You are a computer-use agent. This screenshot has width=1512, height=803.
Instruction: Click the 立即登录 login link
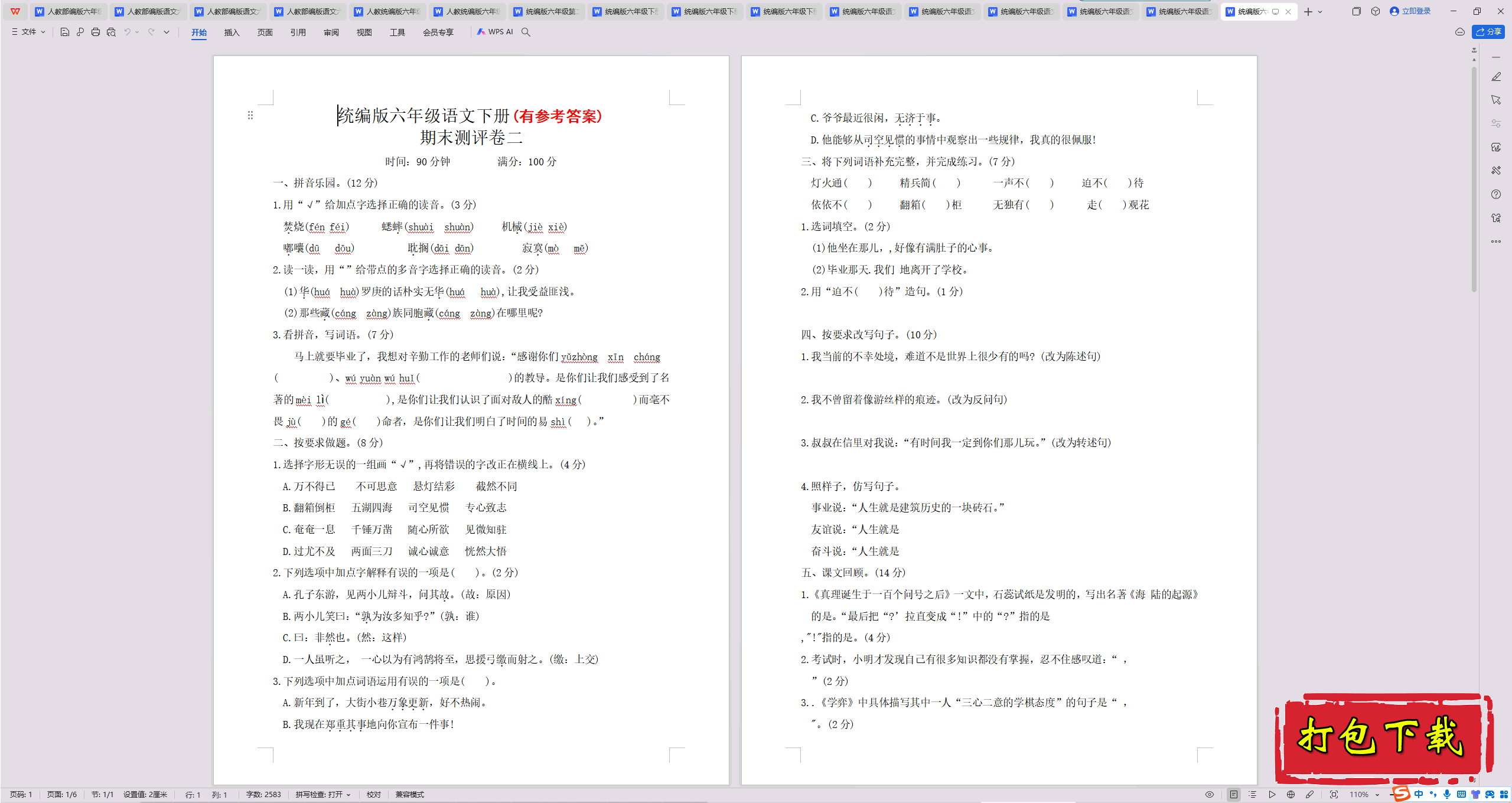point(1410,11)
